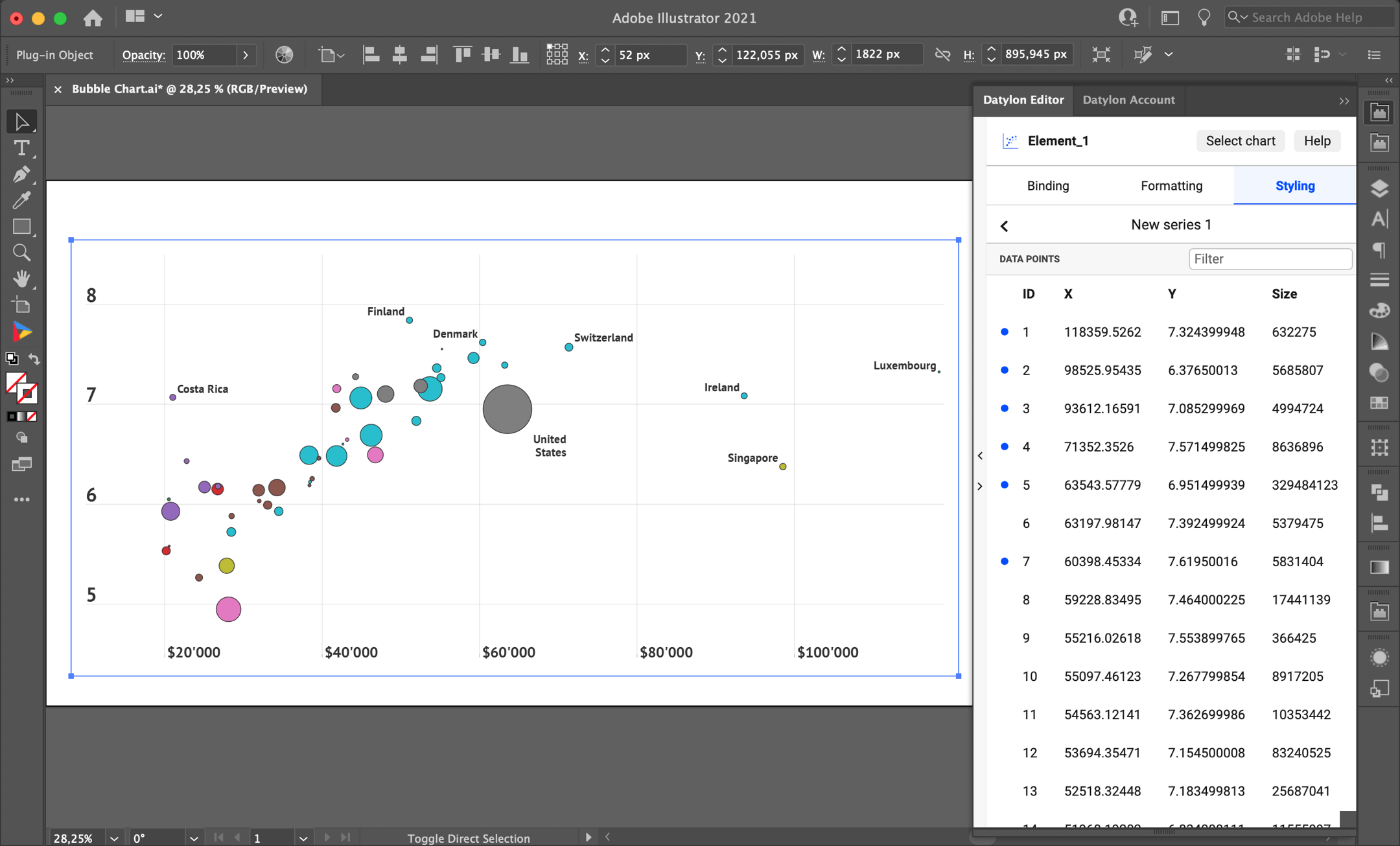The width and height of the screenshot is (1400, 846).
Task: Select the Pen tool
Action: coord(22,174)
